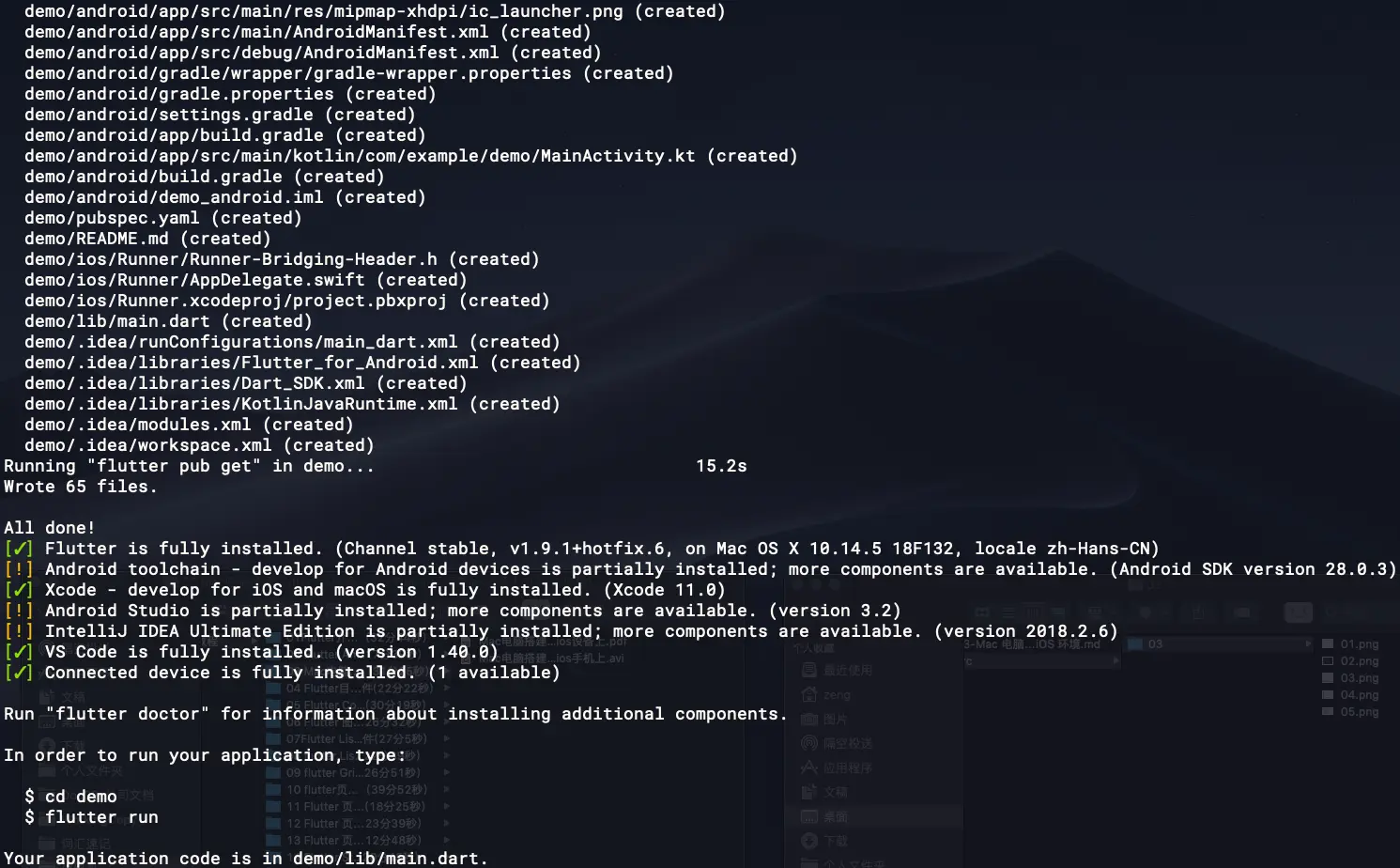The image size is (1400, 868).
Task: Click the VS Code version 1.40.0 text
Action: click(417, 652)
